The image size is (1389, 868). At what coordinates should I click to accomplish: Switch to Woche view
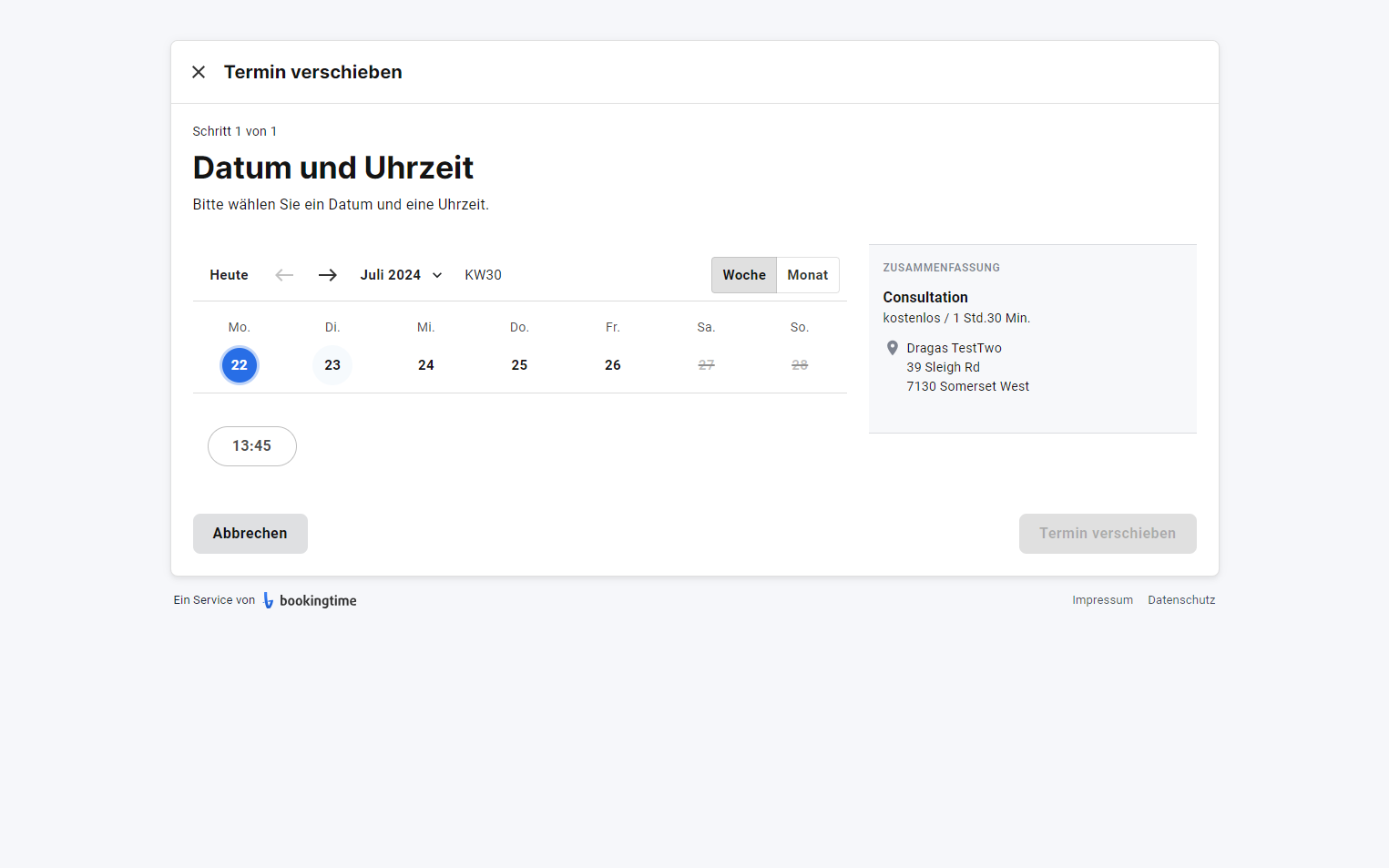744,275
